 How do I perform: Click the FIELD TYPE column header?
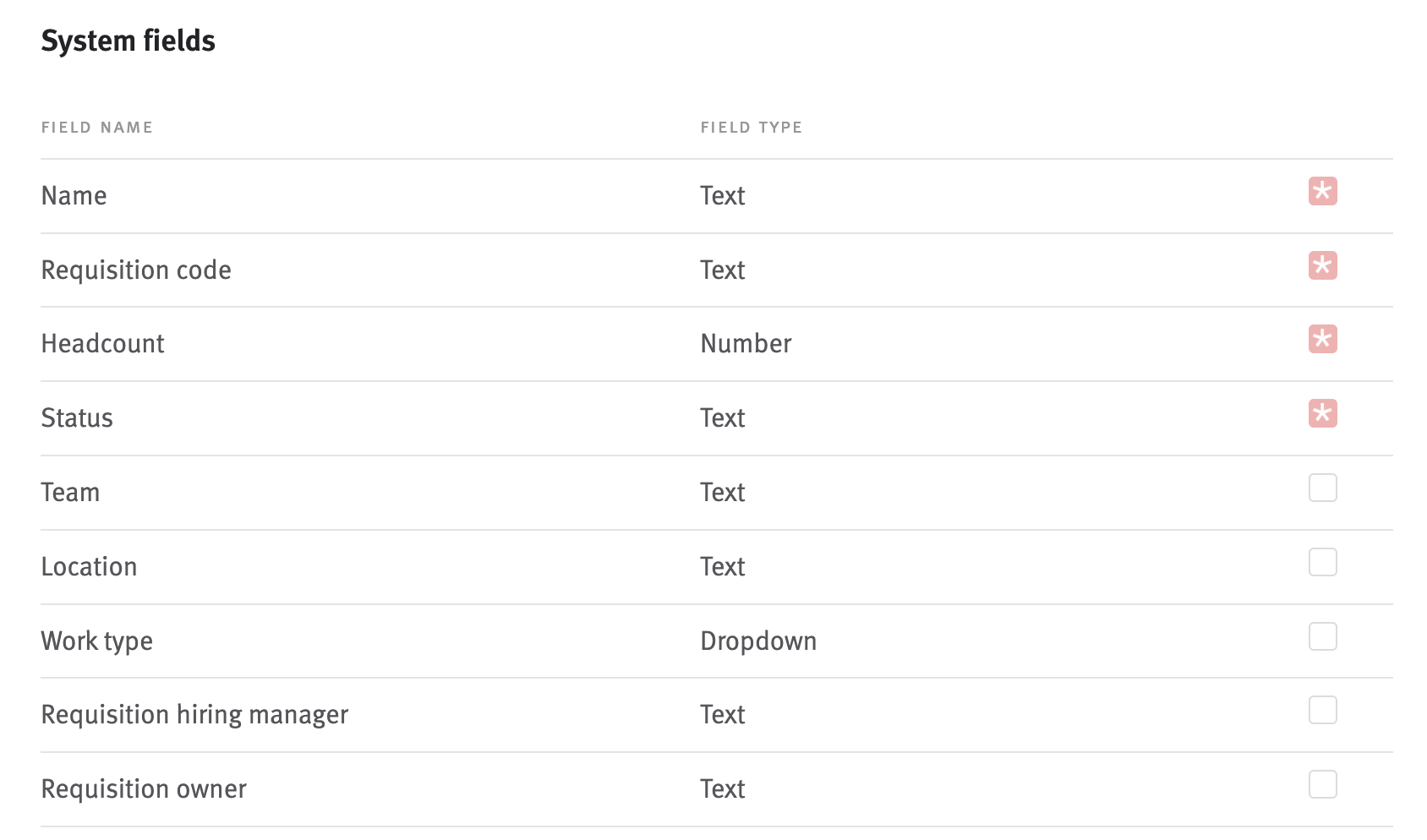point(751,127)
